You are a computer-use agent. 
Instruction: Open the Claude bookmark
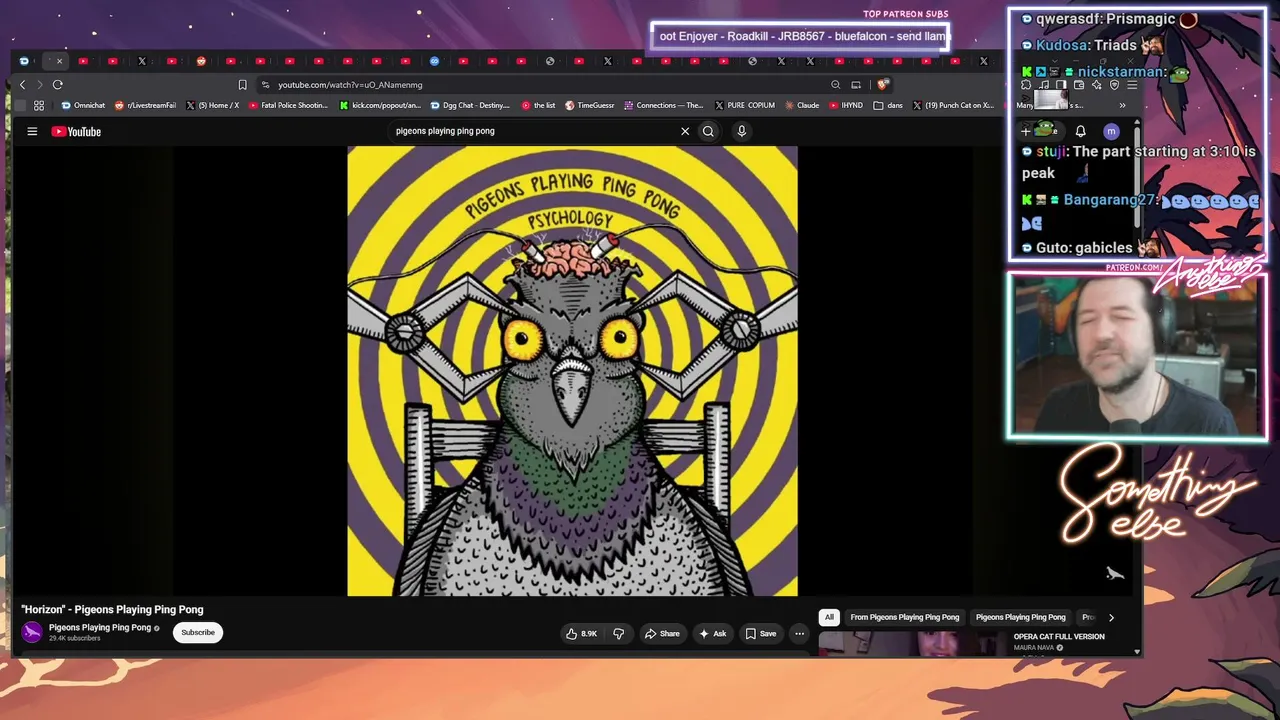point(801,105)
